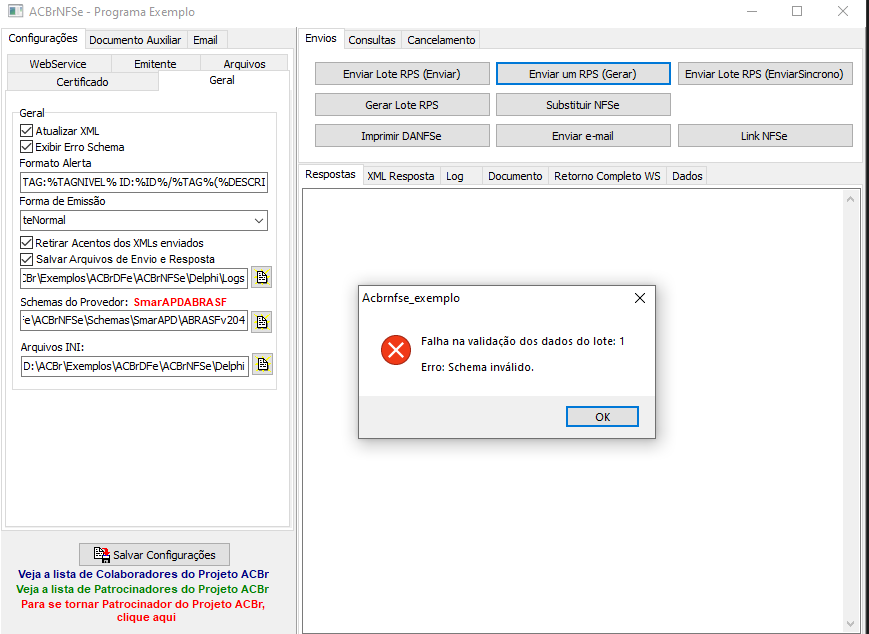Toggle the Atualizar XML checkbox
This screenshot has width=869, height=634.
26,131
